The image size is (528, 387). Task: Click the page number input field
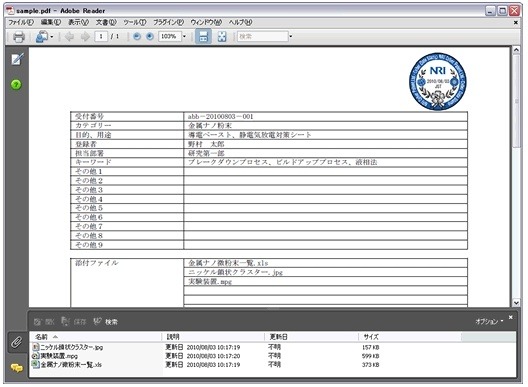(101, 36)
